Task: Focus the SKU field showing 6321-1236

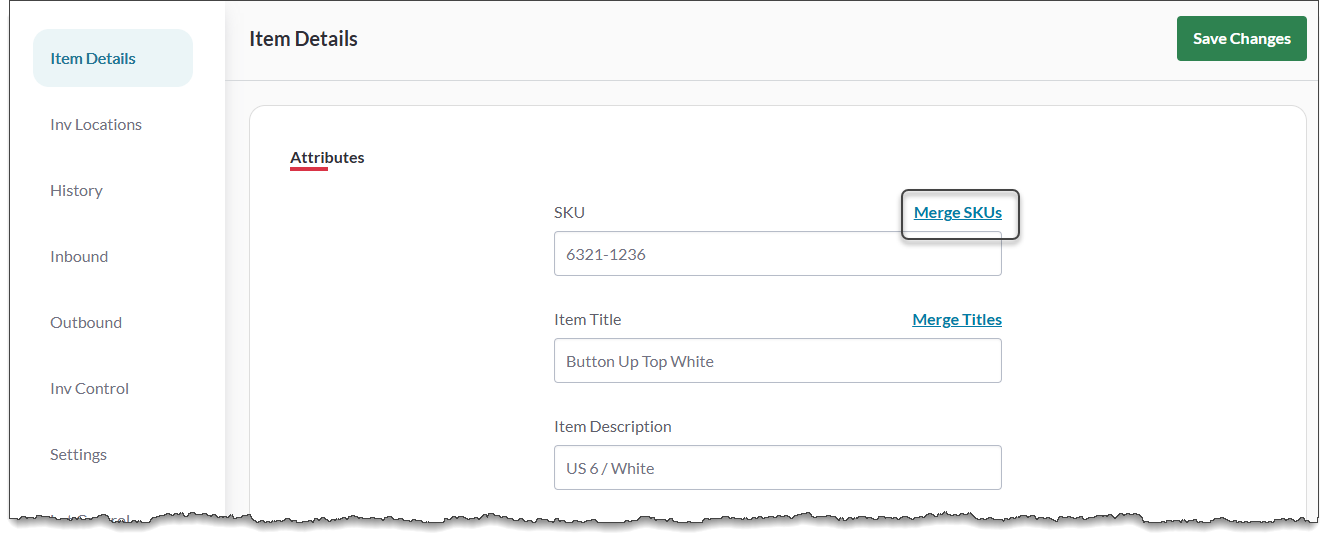Action: (777, 255)
